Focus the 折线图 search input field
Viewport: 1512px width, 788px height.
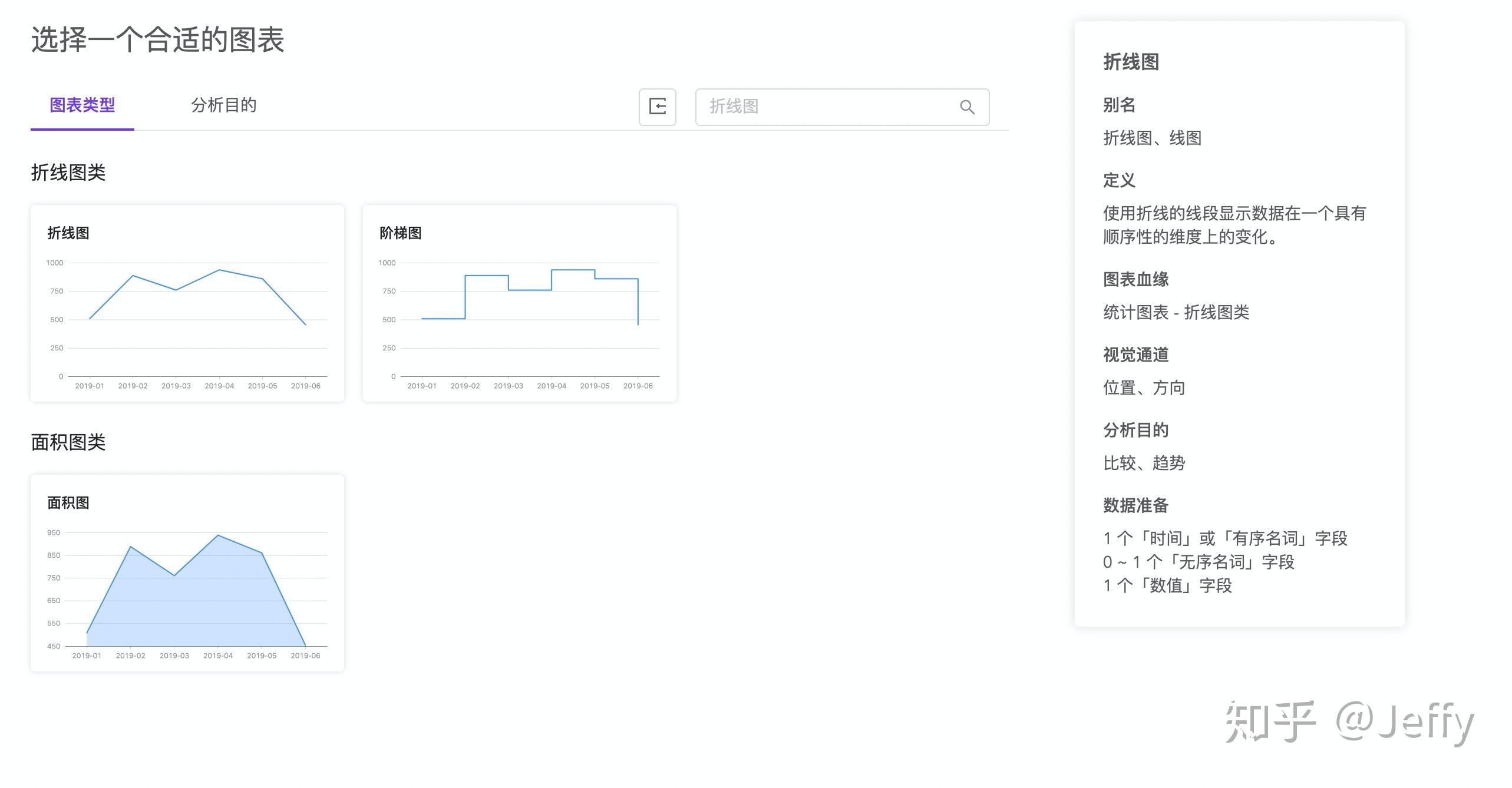825,107
